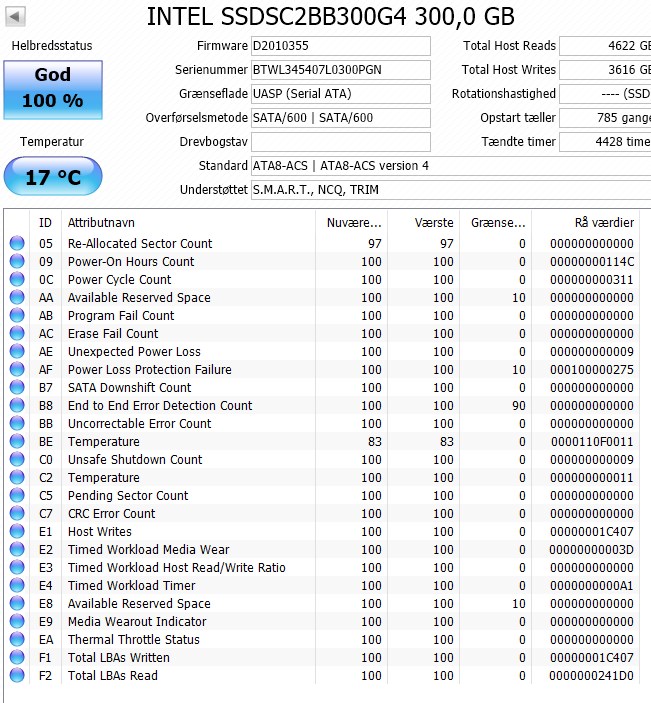Click status icon of SATA Downshift Count row
651x703 pixels.
17,387
